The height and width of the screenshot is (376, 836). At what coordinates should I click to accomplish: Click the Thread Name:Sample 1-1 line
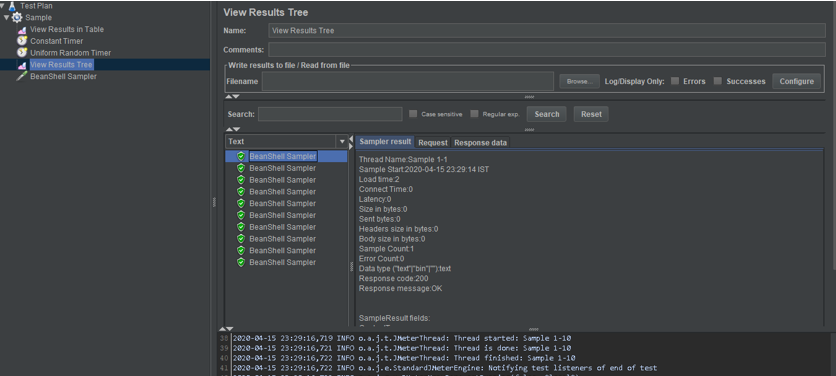[x=403, y=159]
